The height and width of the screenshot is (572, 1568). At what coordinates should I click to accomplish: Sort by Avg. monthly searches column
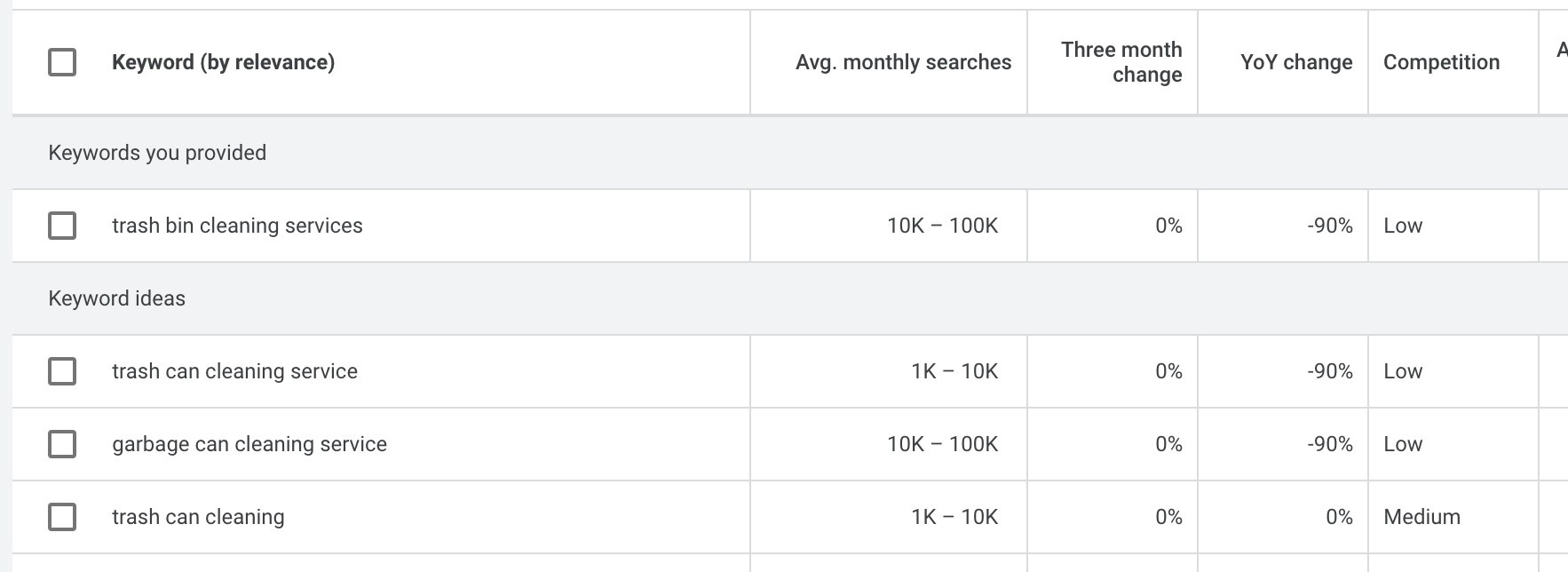coord(903,62)
